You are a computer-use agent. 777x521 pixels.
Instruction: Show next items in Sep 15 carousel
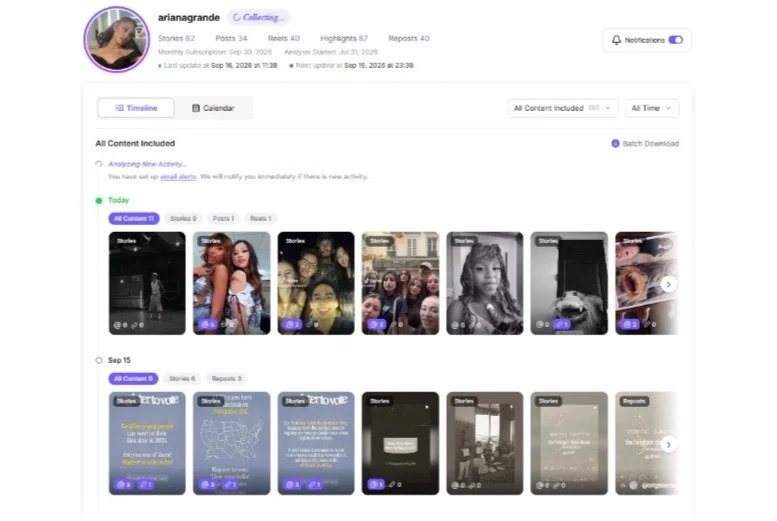click(x=668, y=445)
